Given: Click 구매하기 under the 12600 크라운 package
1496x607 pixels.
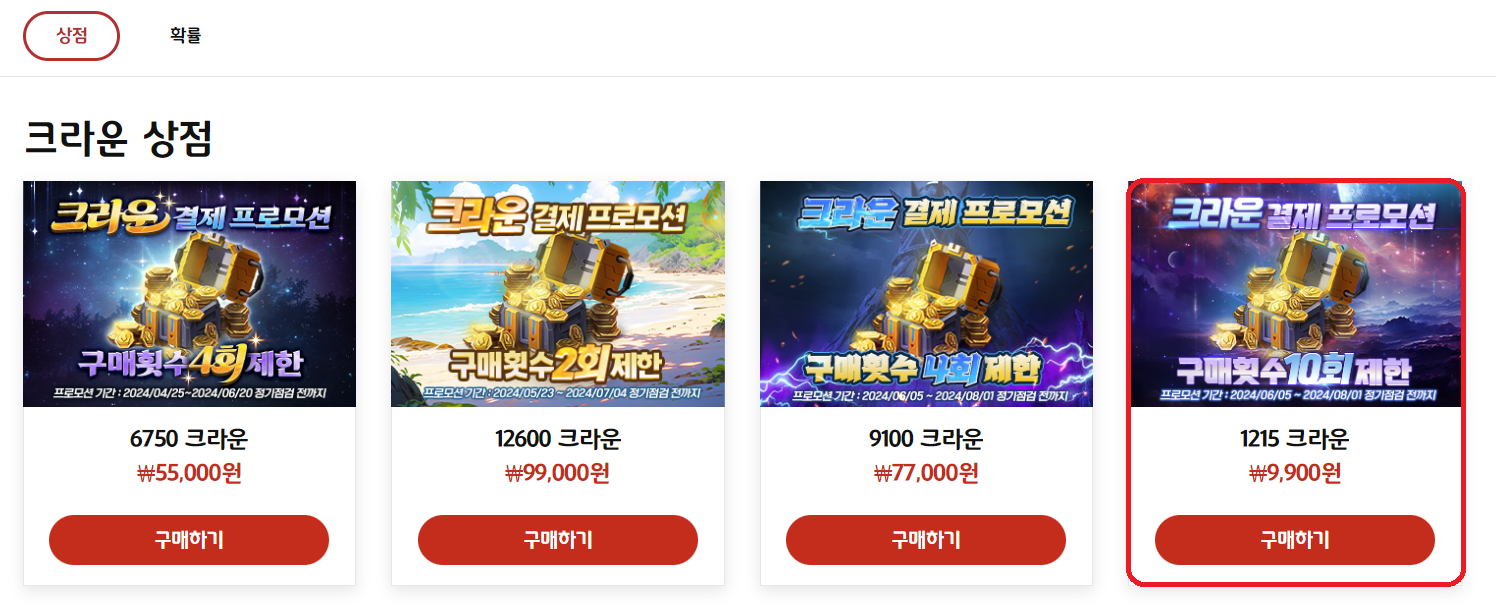Looking at the screenshot, I should tap(558, 540).
